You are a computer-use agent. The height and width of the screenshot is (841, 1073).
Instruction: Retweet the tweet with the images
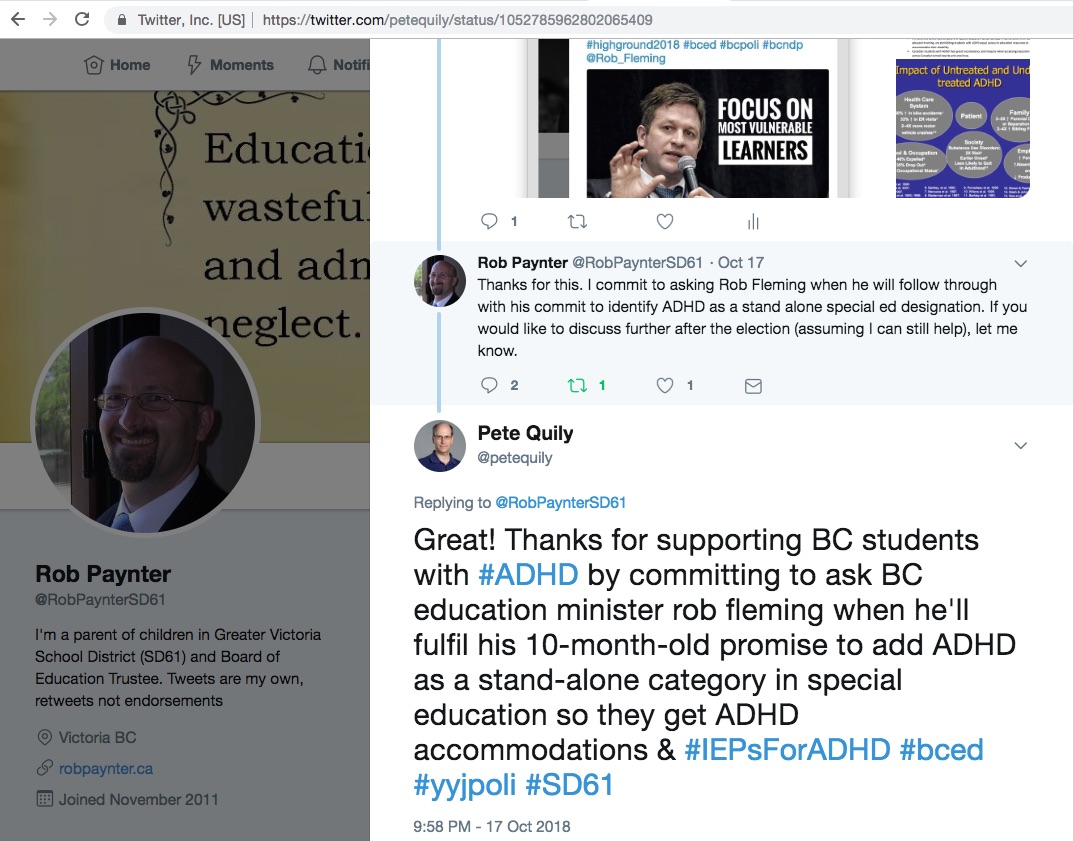click(x=577, y=221)
